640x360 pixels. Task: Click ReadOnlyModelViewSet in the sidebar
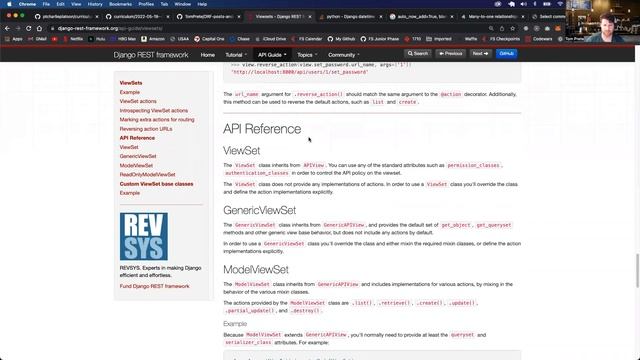click(x=147, y=175)
